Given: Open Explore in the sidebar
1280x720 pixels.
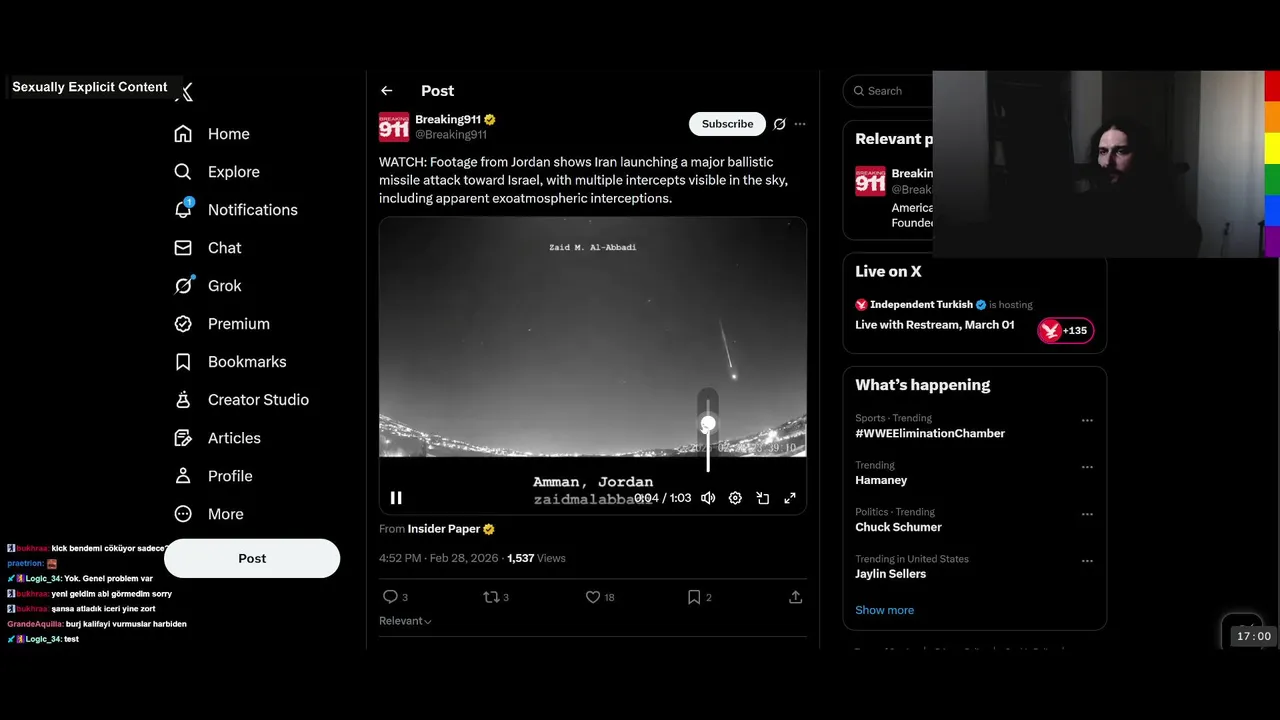Looking at the screenshot, I should tap(217, 172).
